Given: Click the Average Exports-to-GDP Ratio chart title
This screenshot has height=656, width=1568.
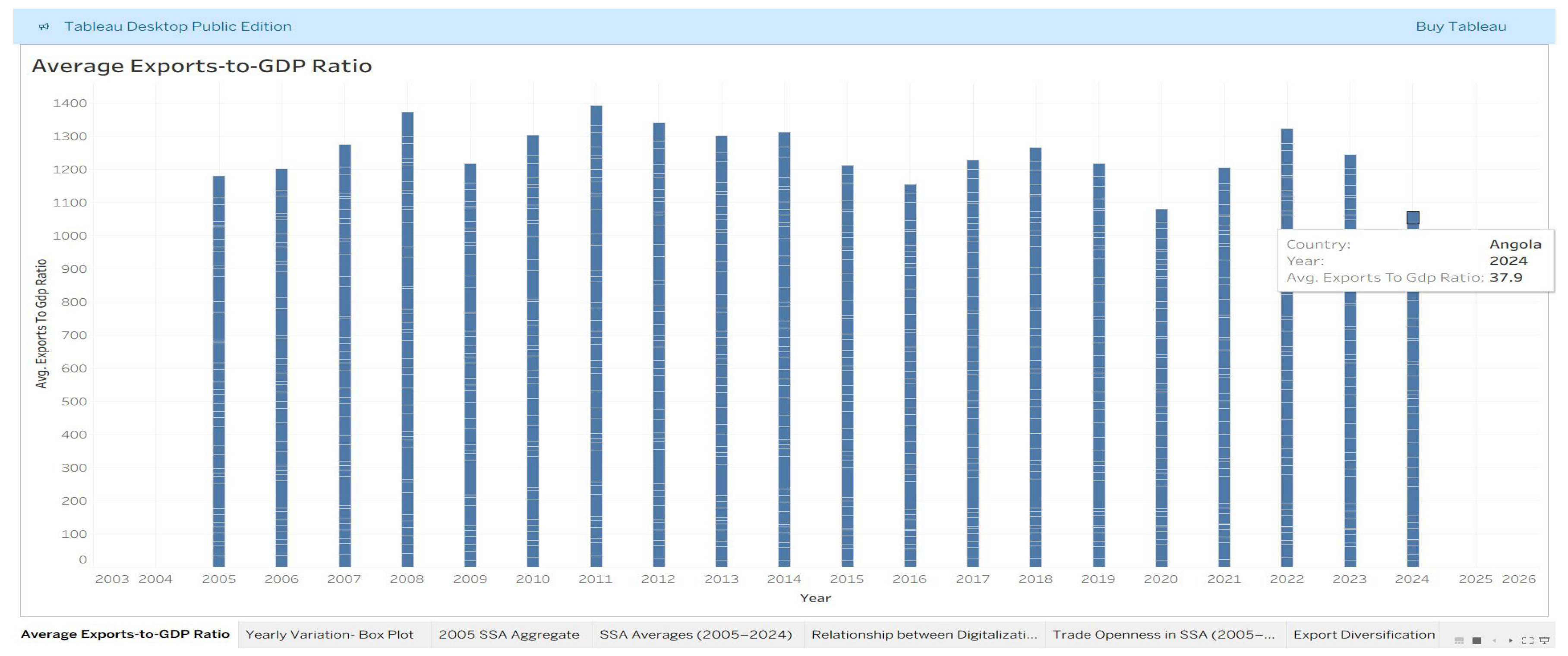Looking at the screenshot, I should pyautogui.click(x=202, y=66).
